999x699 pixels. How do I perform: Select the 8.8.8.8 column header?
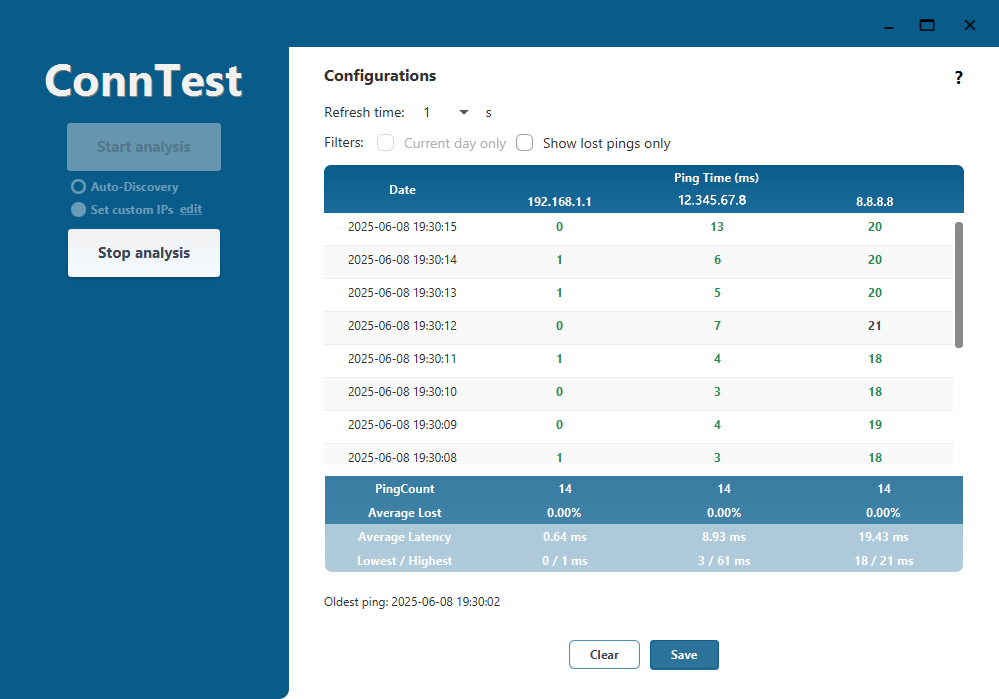[x=874, y=201]
